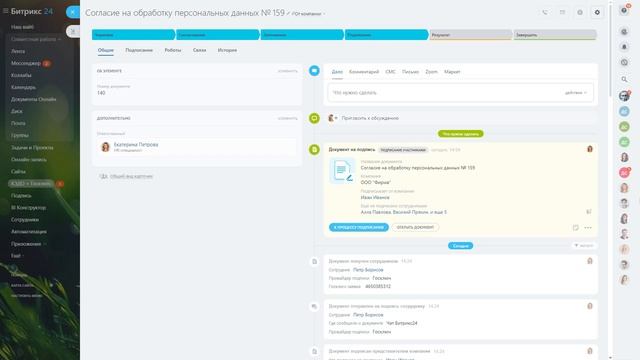The width and height of the screenshot is (640, 360).
Task: Click the Завершить stage
Action: coord(555,35)
